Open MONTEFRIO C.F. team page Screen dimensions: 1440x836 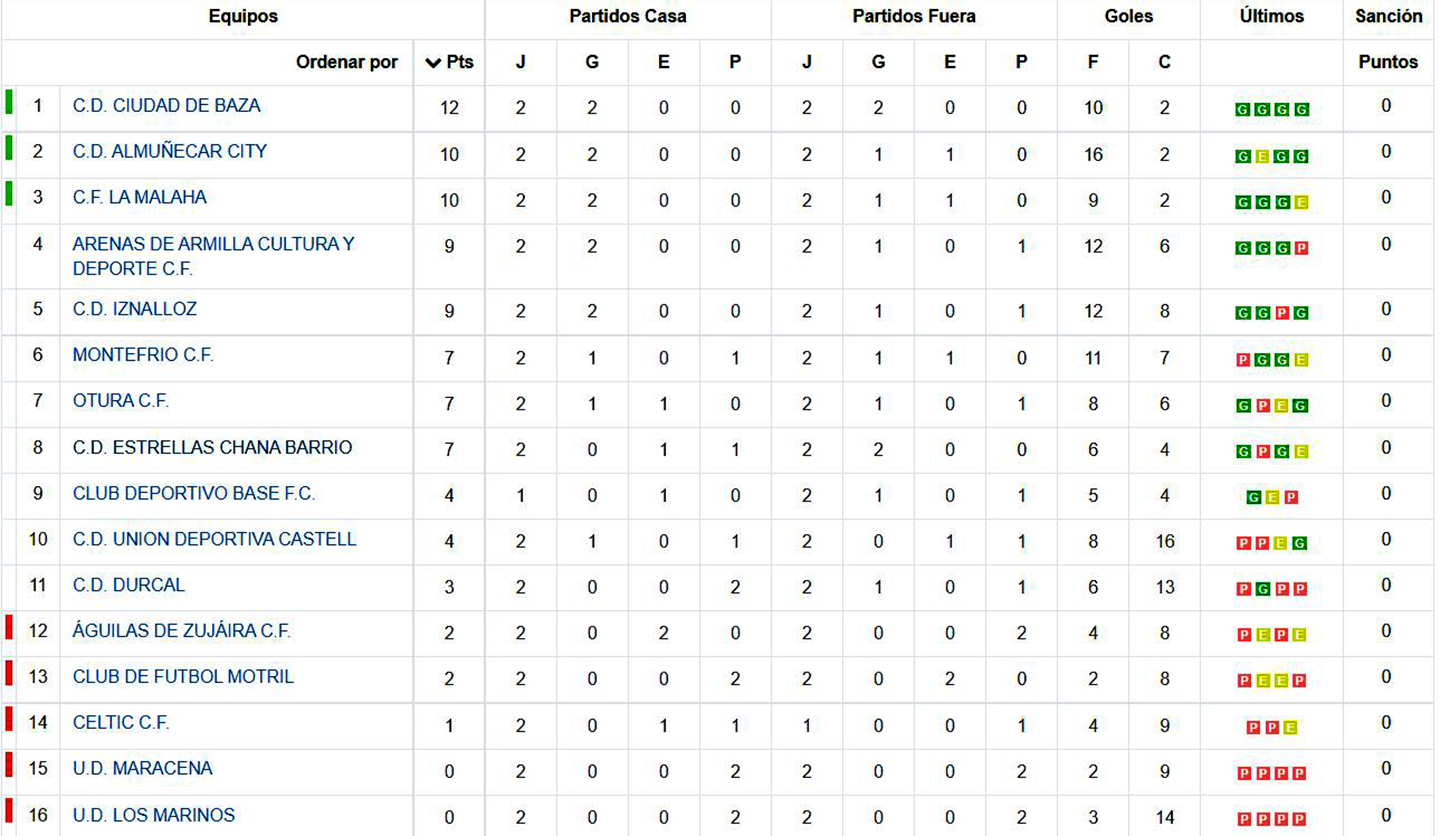143,355
